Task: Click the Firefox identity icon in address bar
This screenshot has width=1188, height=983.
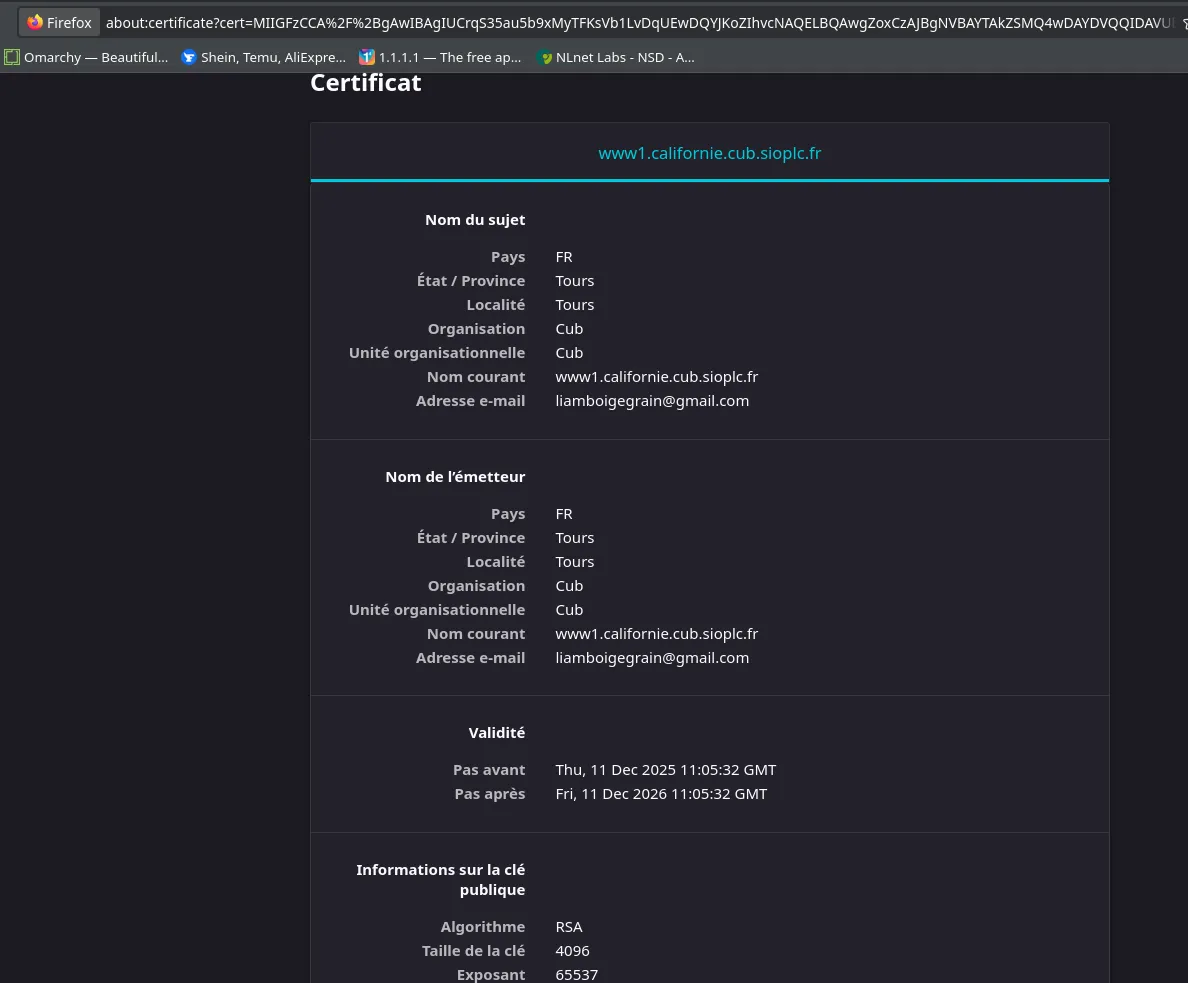Action: (59, 22)
